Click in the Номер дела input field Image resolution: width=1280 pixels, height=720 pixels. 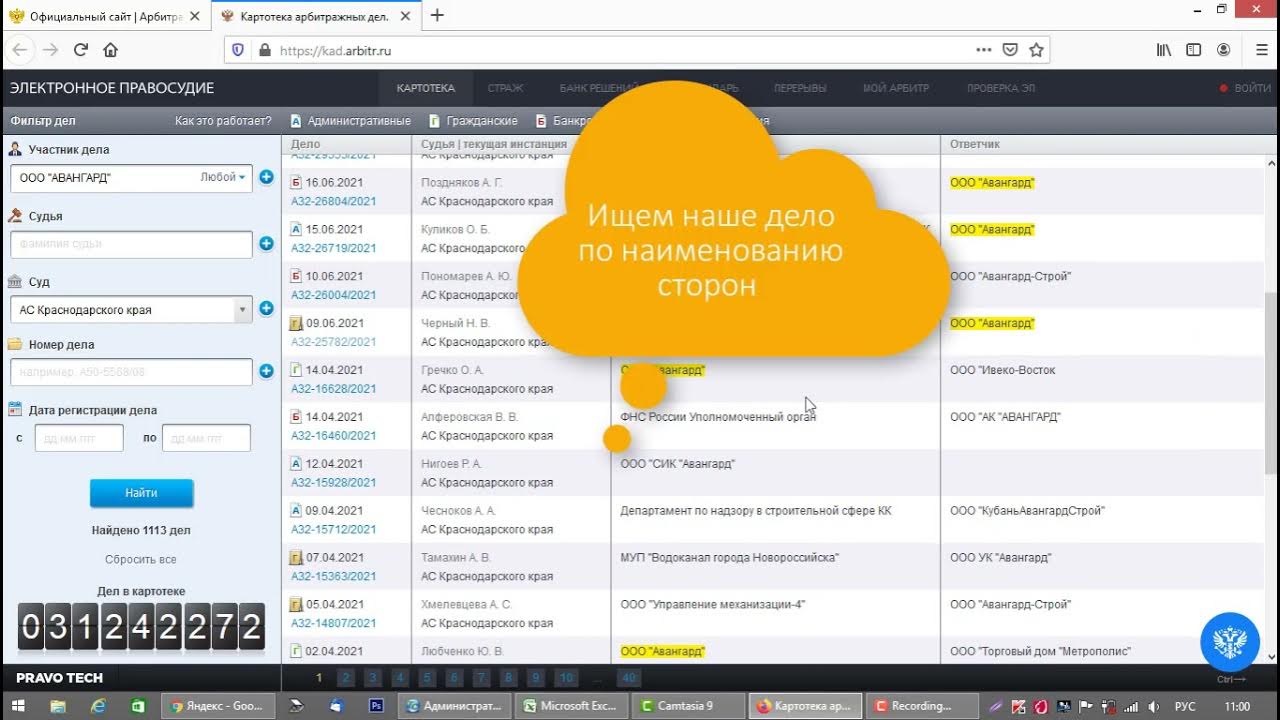pos(131,372)
